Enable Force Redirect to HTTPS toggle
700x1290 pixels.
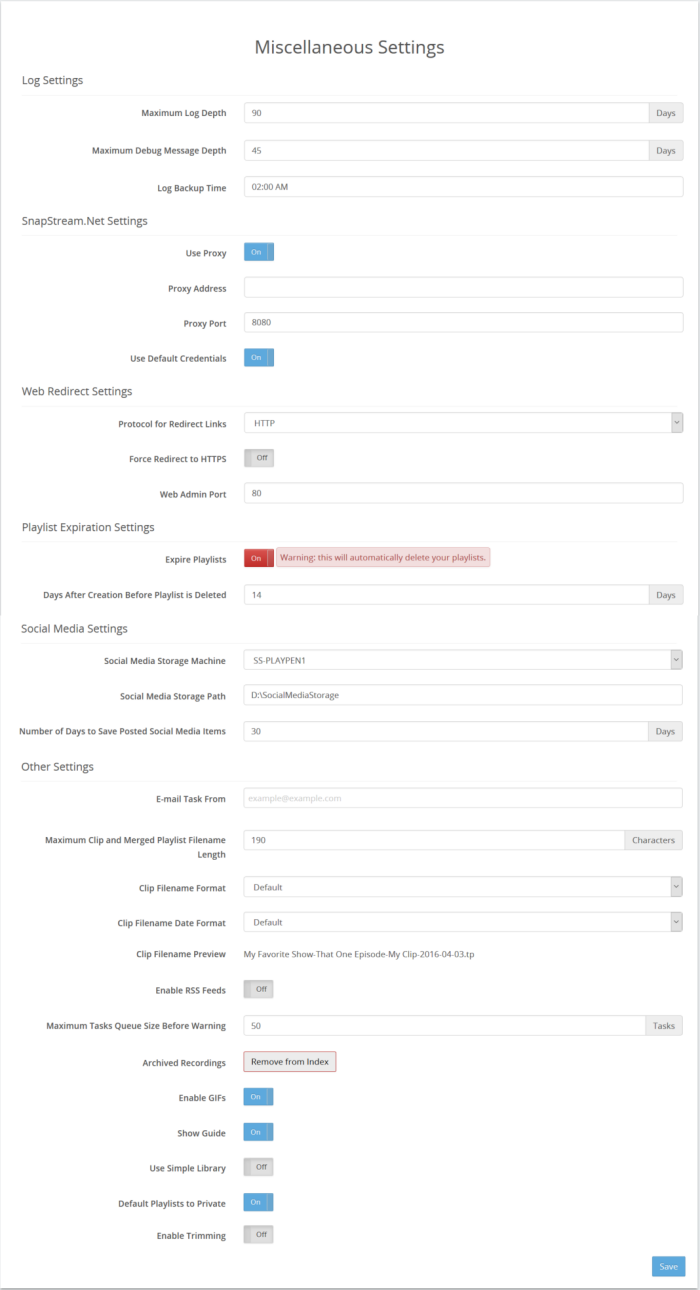tap(258, 458)
